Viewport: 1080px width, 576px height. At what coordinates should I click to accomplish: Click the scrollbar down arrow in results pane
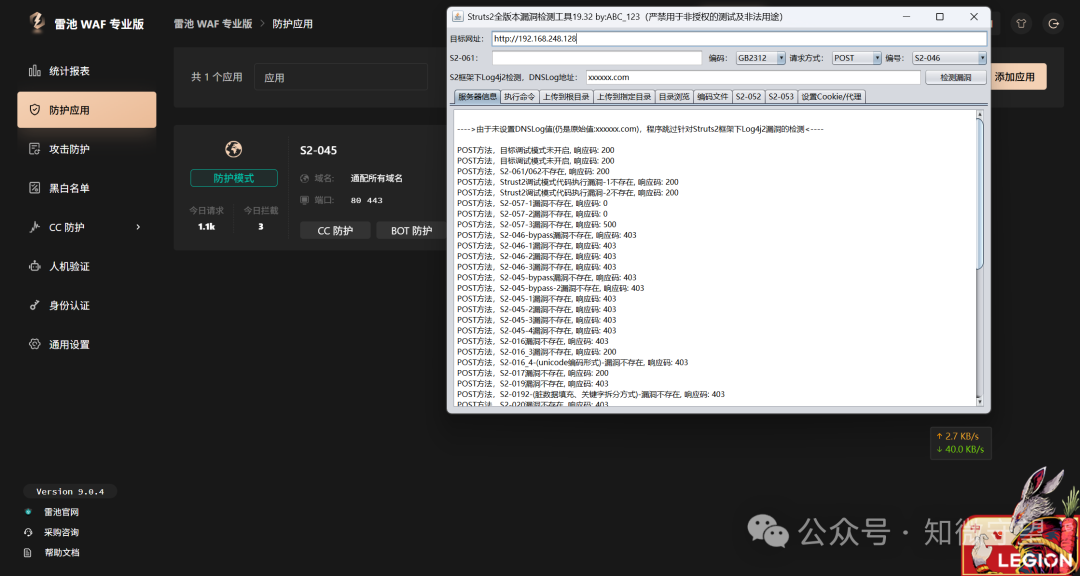(x=979, y=402)
